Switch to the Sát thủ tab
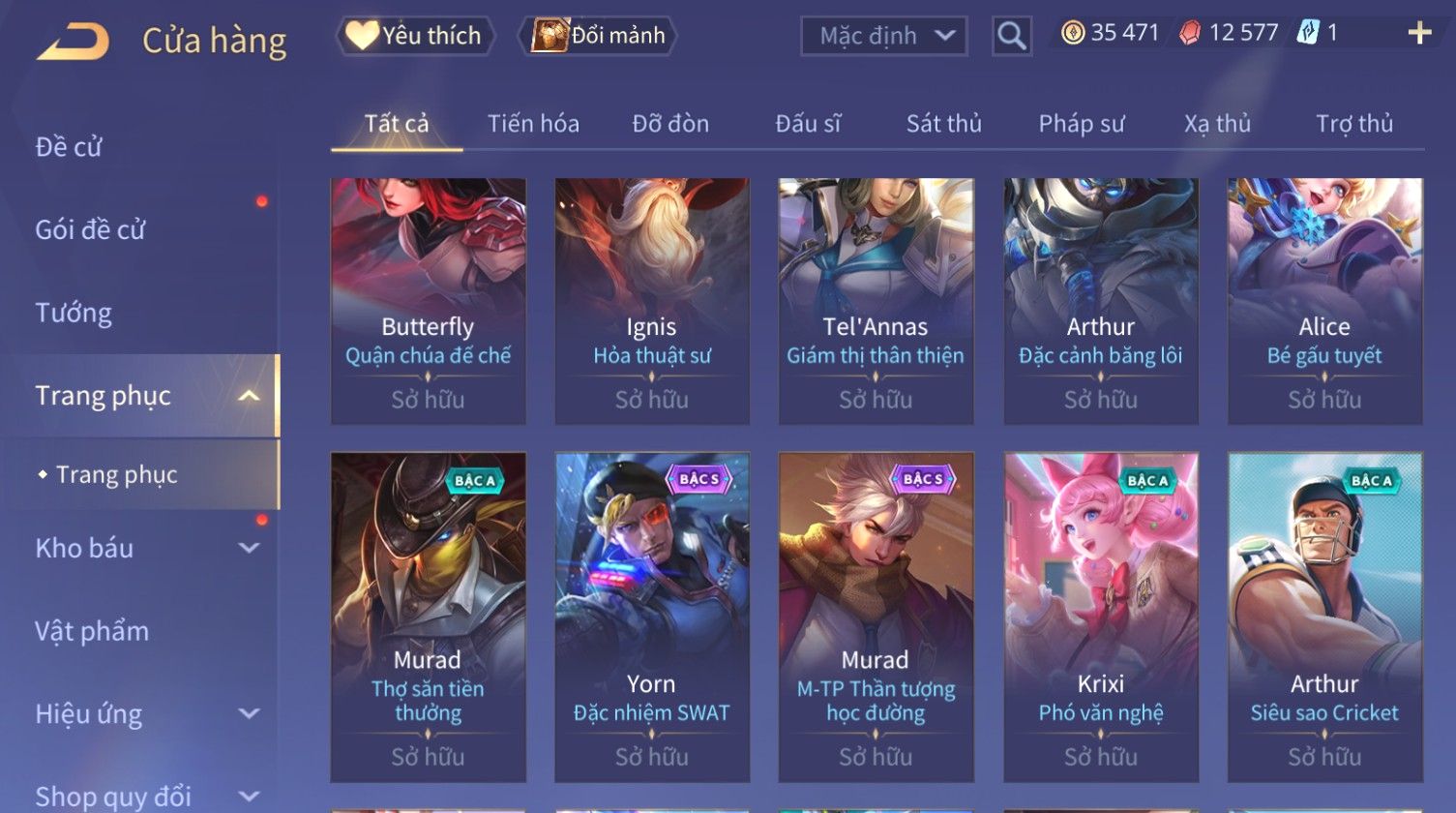 click(943, 124)
